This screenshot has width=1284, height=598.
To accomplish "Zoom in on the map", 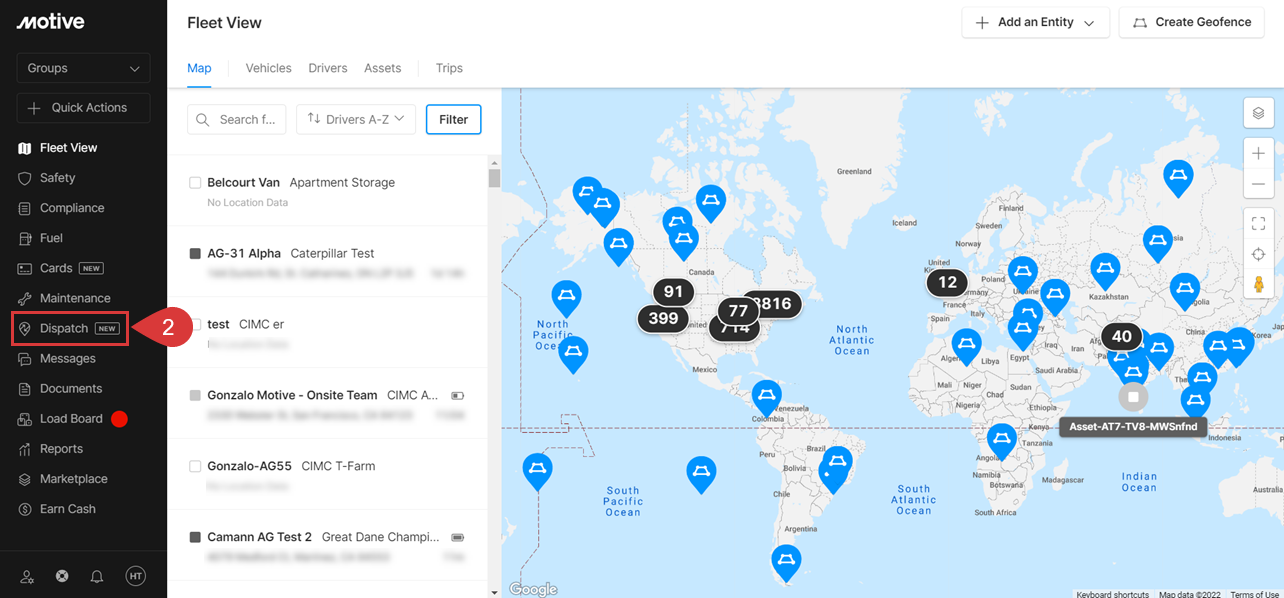I will pos(1258,153).
